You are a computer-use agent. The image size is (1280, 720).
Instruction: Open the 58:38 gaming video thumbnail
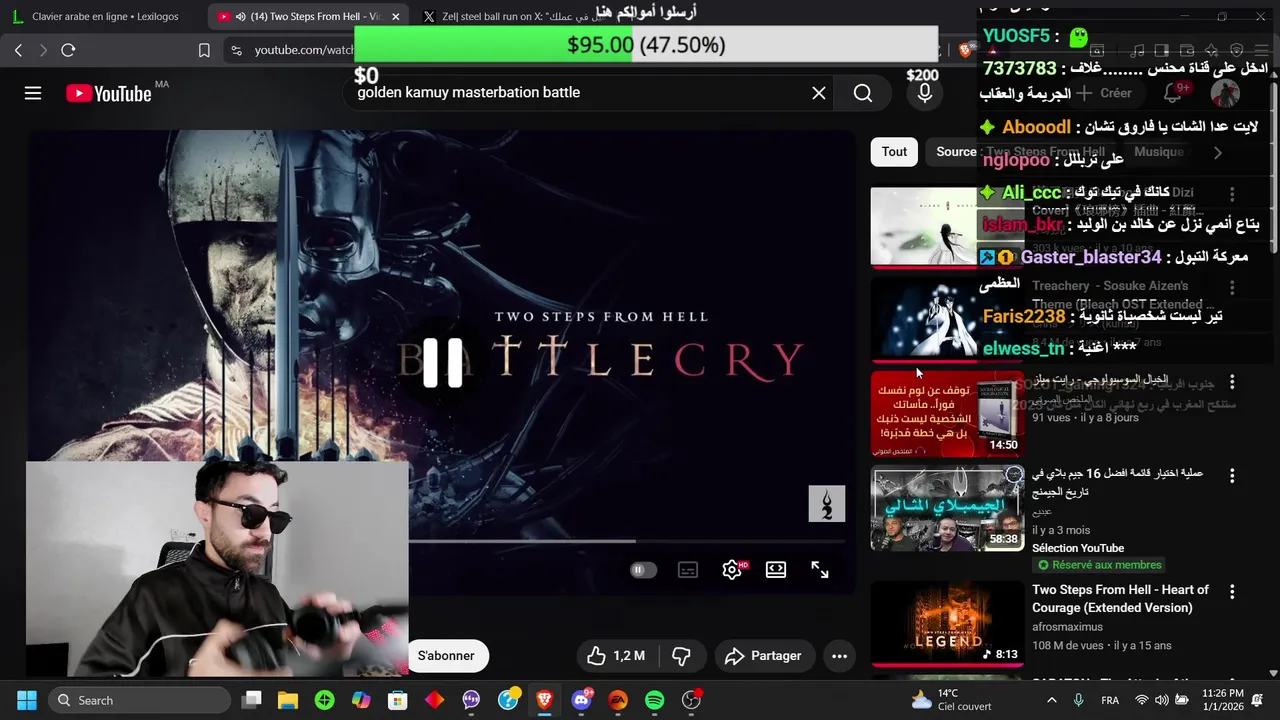(x=947, y=508)
